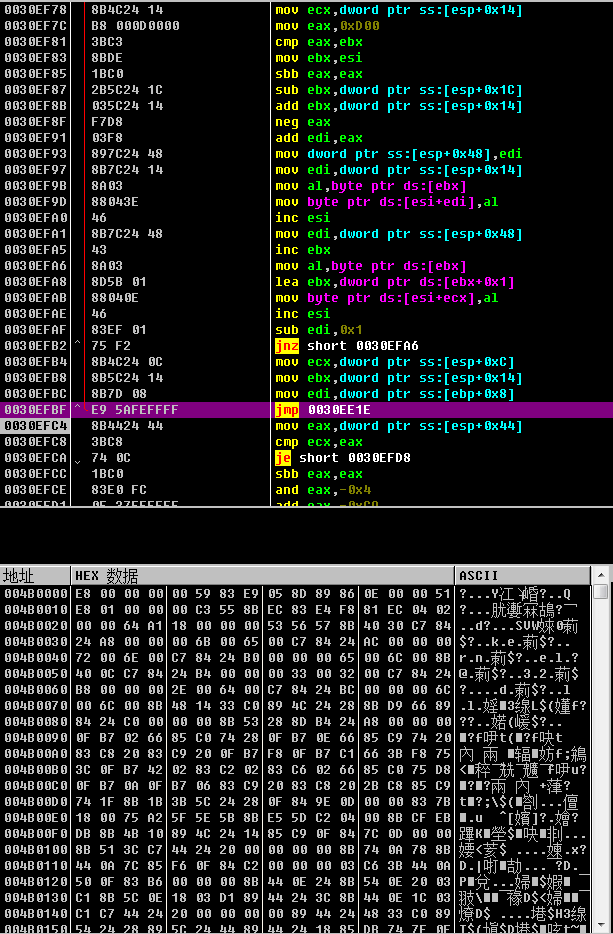Viewport: 613px width, 934px height.
Task: Select dump row address 004B0010
Action: click(x=35, y=610)
